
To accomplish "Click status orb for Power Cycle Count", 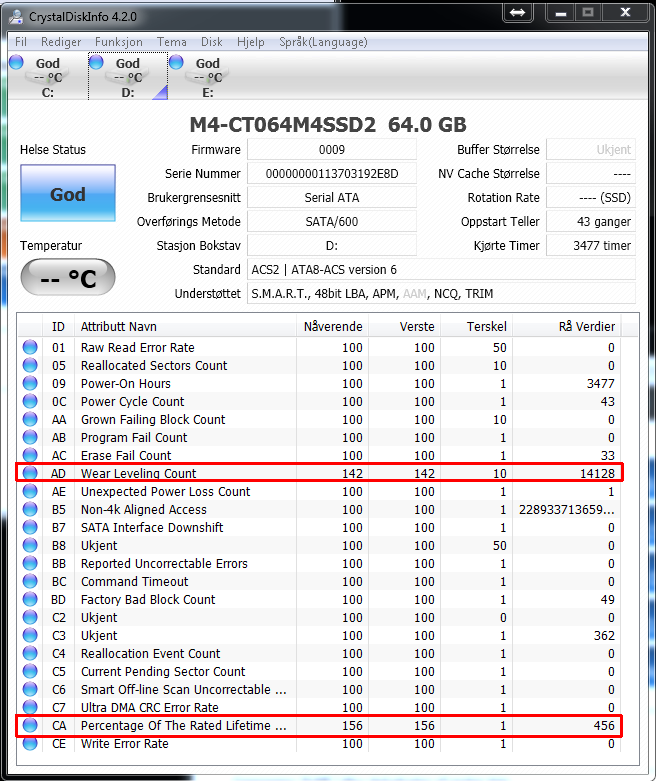I will 30,401.
